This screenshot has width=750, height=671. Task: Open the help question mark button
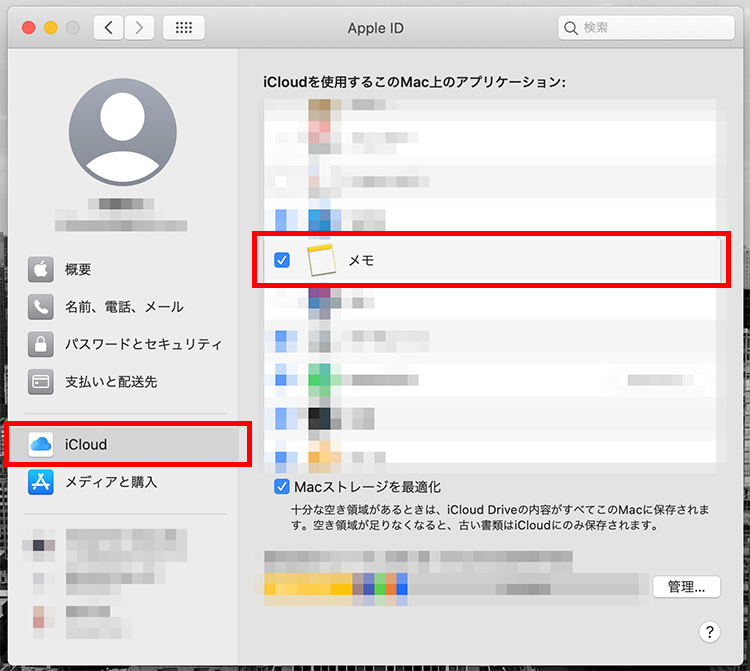coord(709,632)
